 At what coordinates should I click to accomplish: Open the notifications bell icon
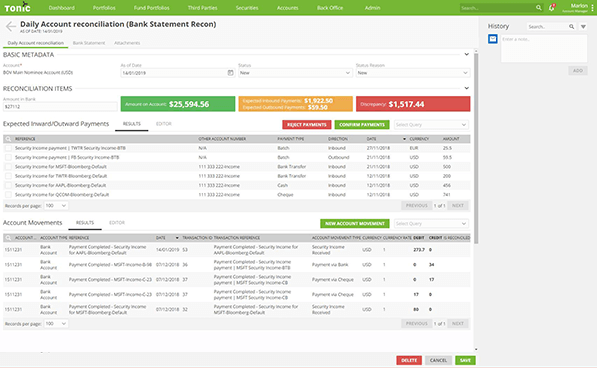[x=551, y=8]
